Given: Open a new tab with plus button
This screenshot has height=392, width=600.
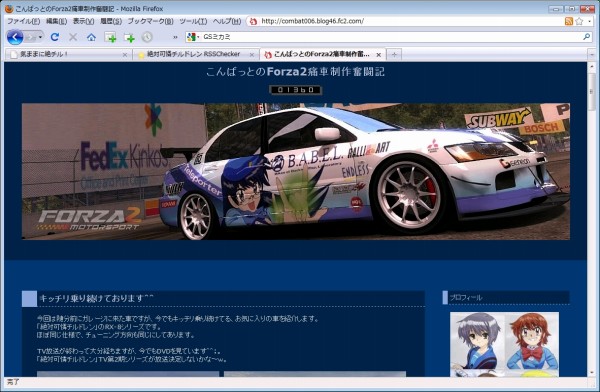Looking at the screenshot, I should pos(394,55).
